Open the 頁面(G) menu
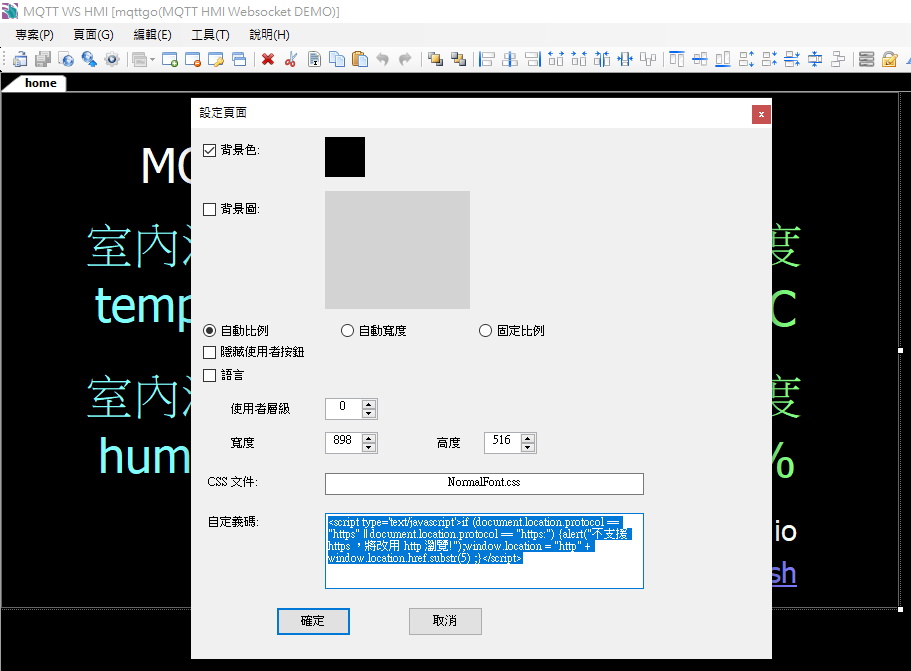This screenshot has height=671, width=911. pos(94,35)
